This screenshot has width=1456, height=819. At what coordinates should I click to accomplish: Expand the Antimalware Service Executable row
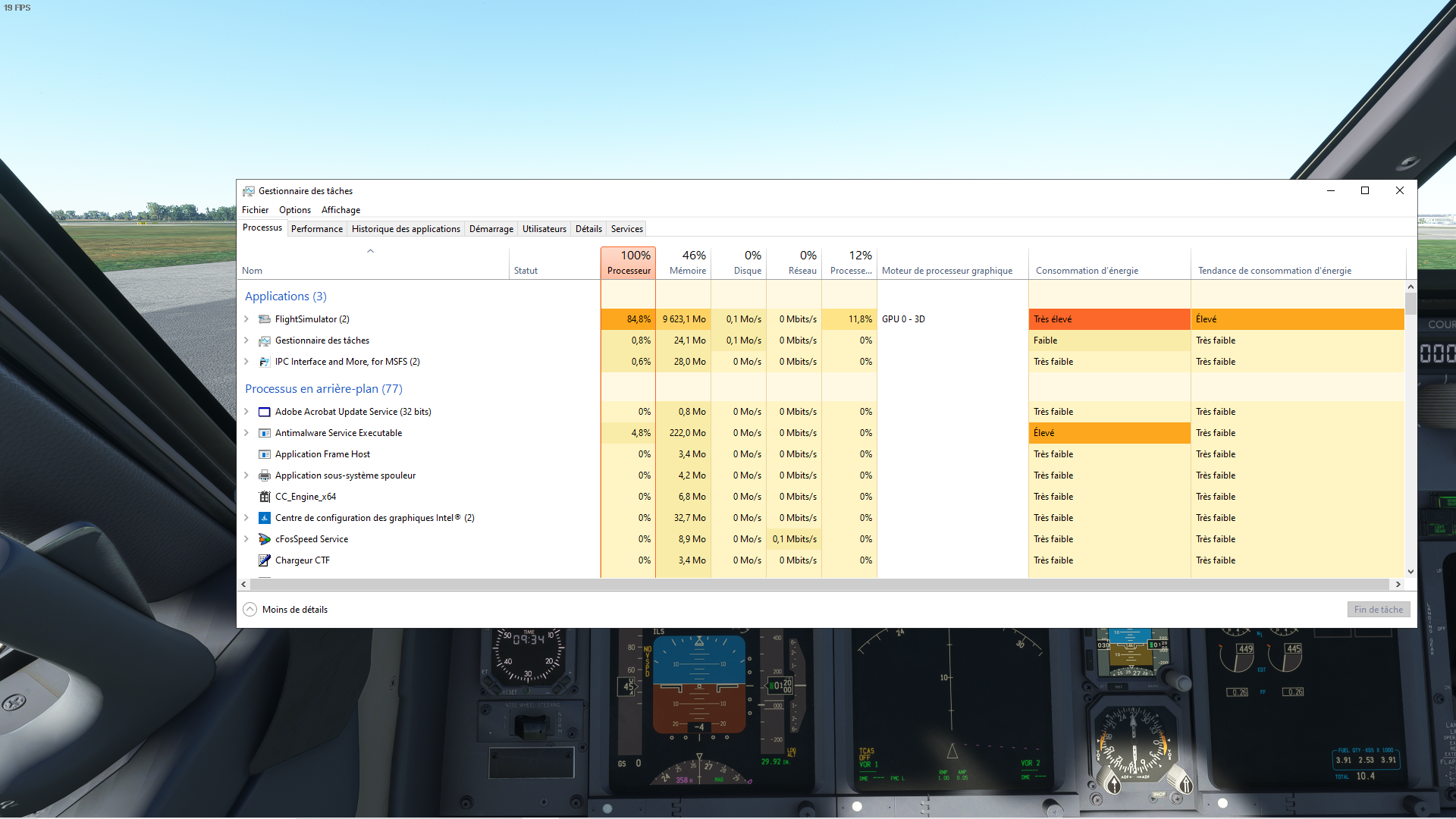[x=246, y=433]
